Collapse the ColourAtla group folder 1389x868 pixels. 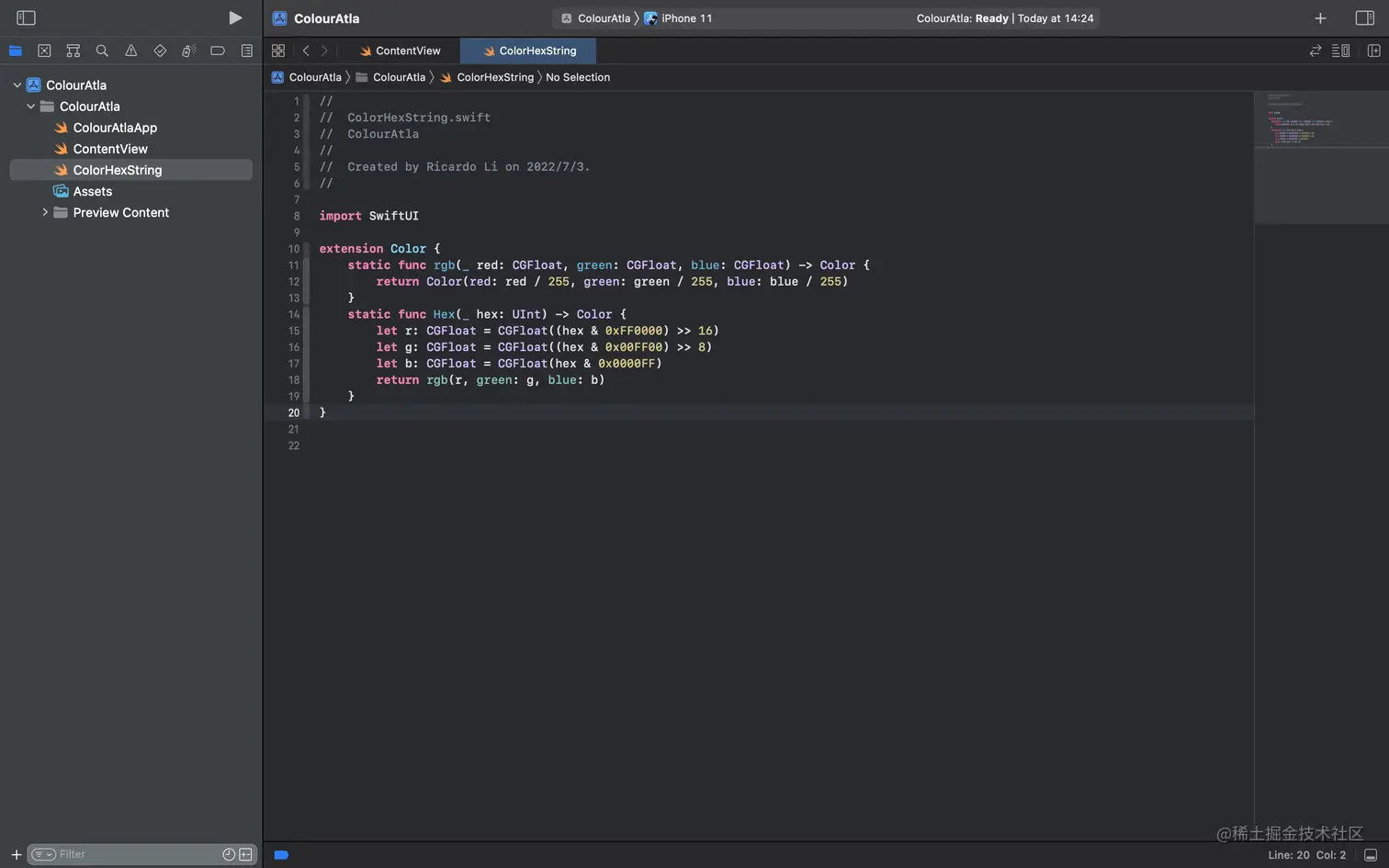[x=30, y=107]
